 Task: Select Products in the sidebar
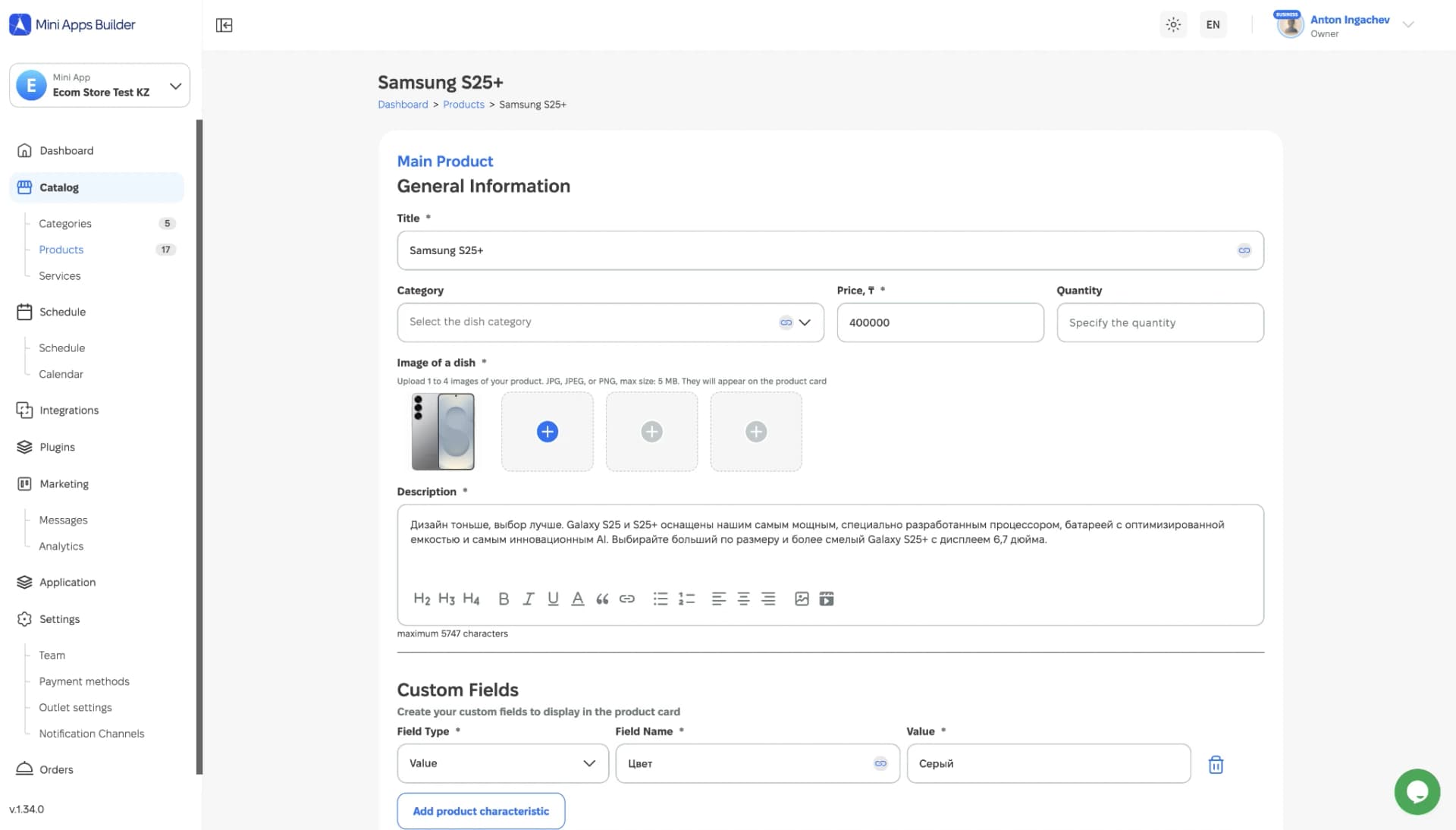(x=61, y=250)
